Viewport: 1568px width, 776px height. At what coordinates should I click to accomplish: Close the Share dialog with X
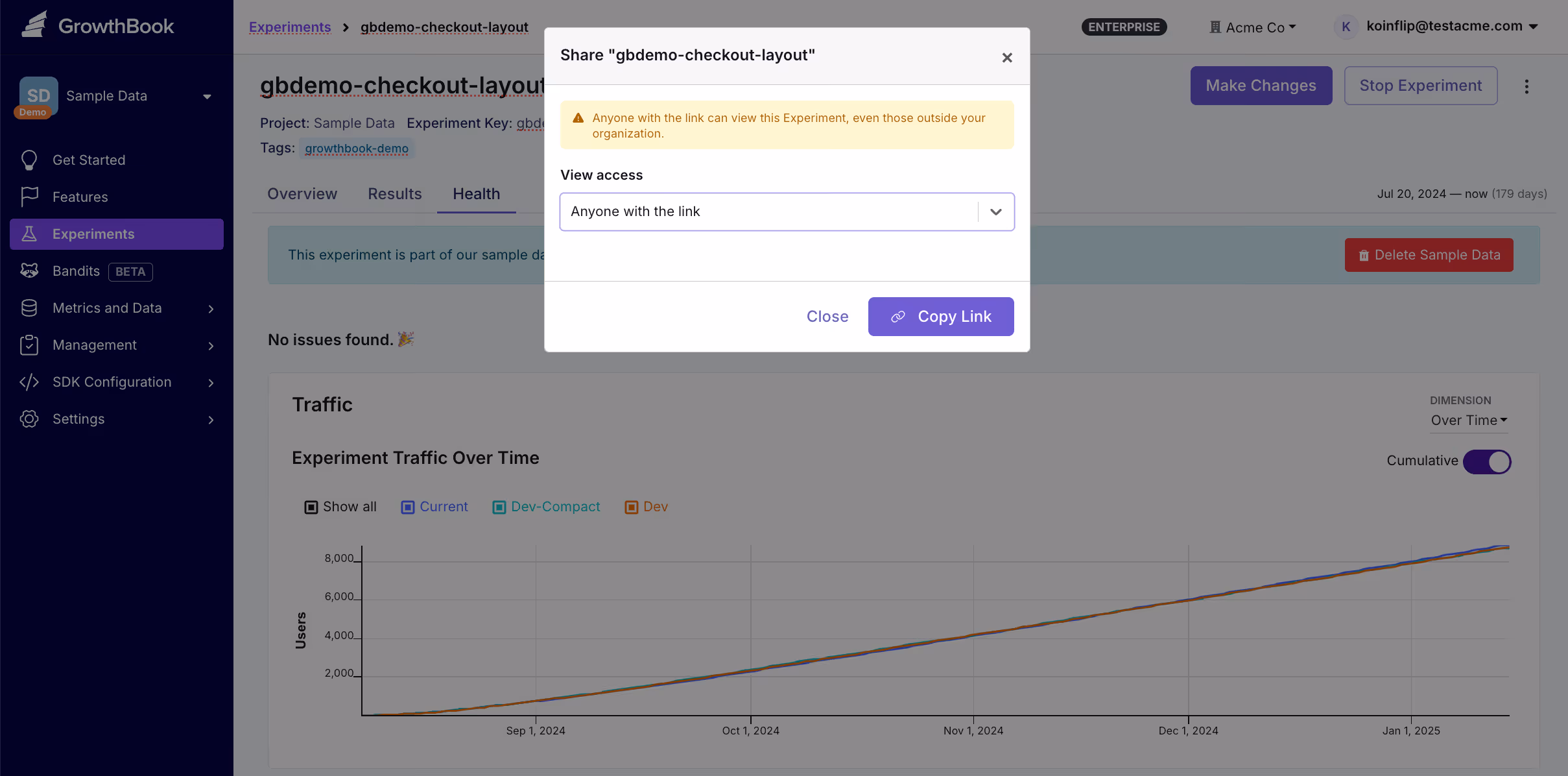tap(1006, 58)
